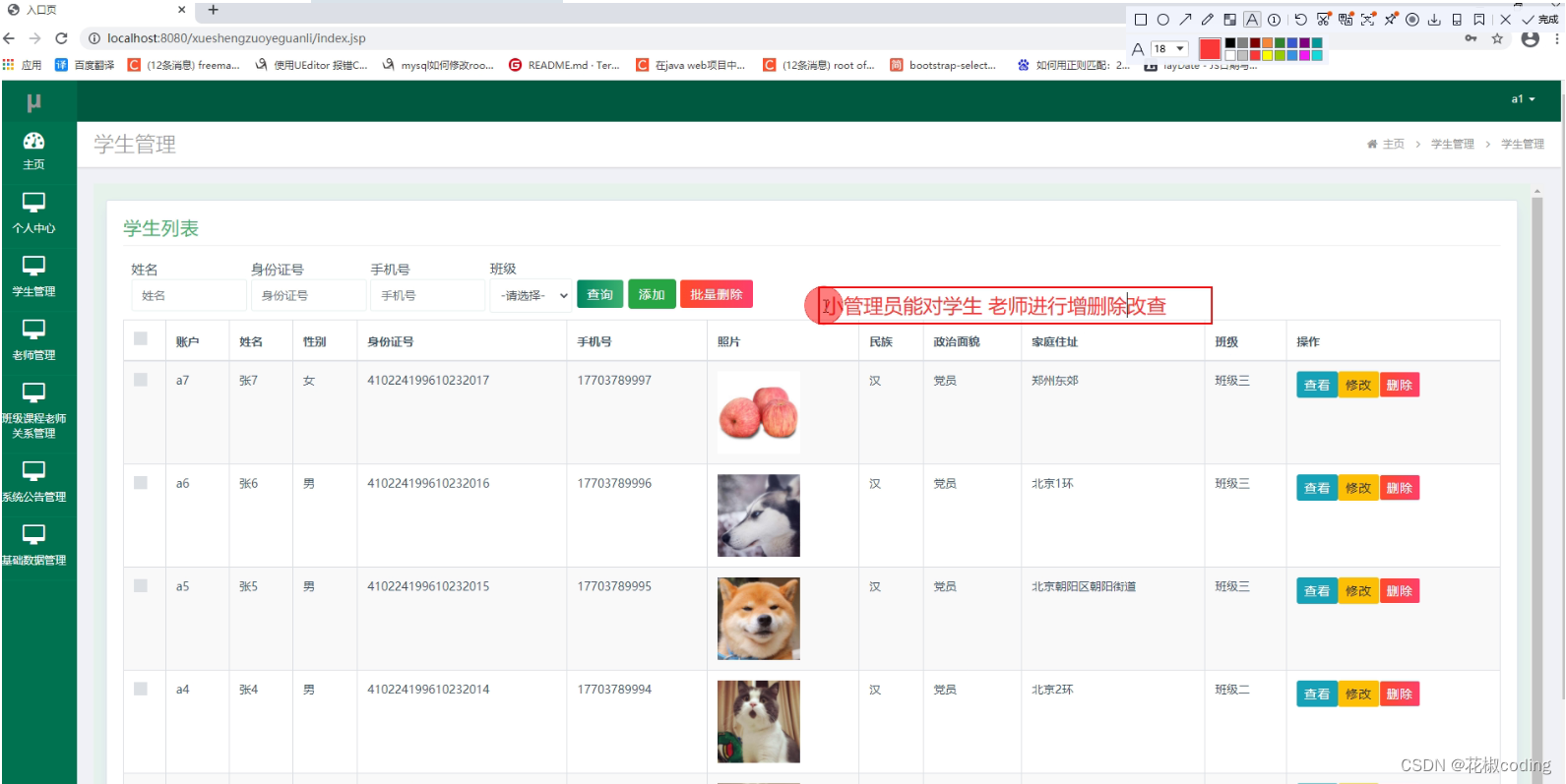The width and height of the screenshot is (1566, 784).
Task: Click the 查询 search button
Action: [x=599, y=294]
